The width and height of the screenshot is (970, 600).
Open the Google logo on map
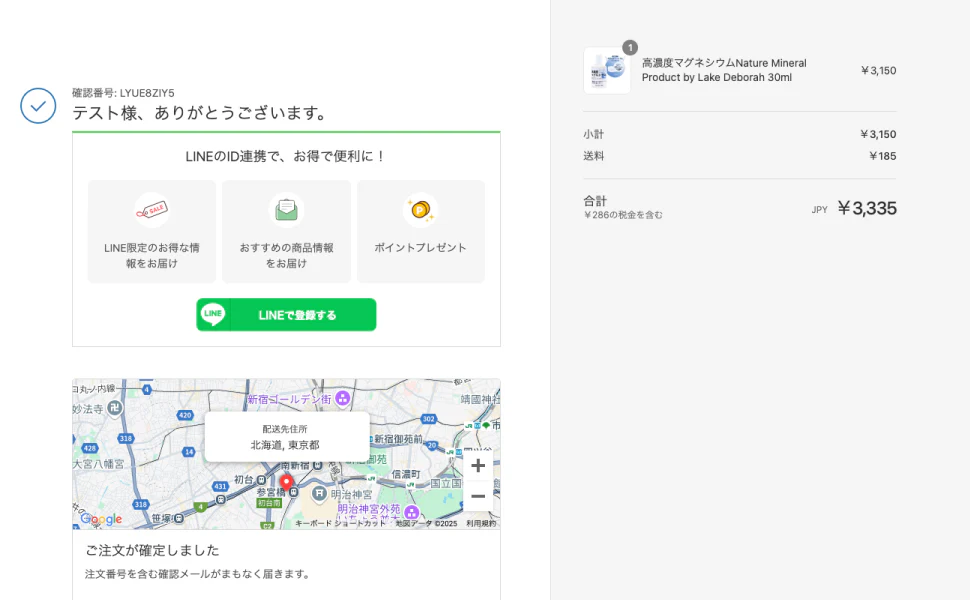(x=101, y=519)
